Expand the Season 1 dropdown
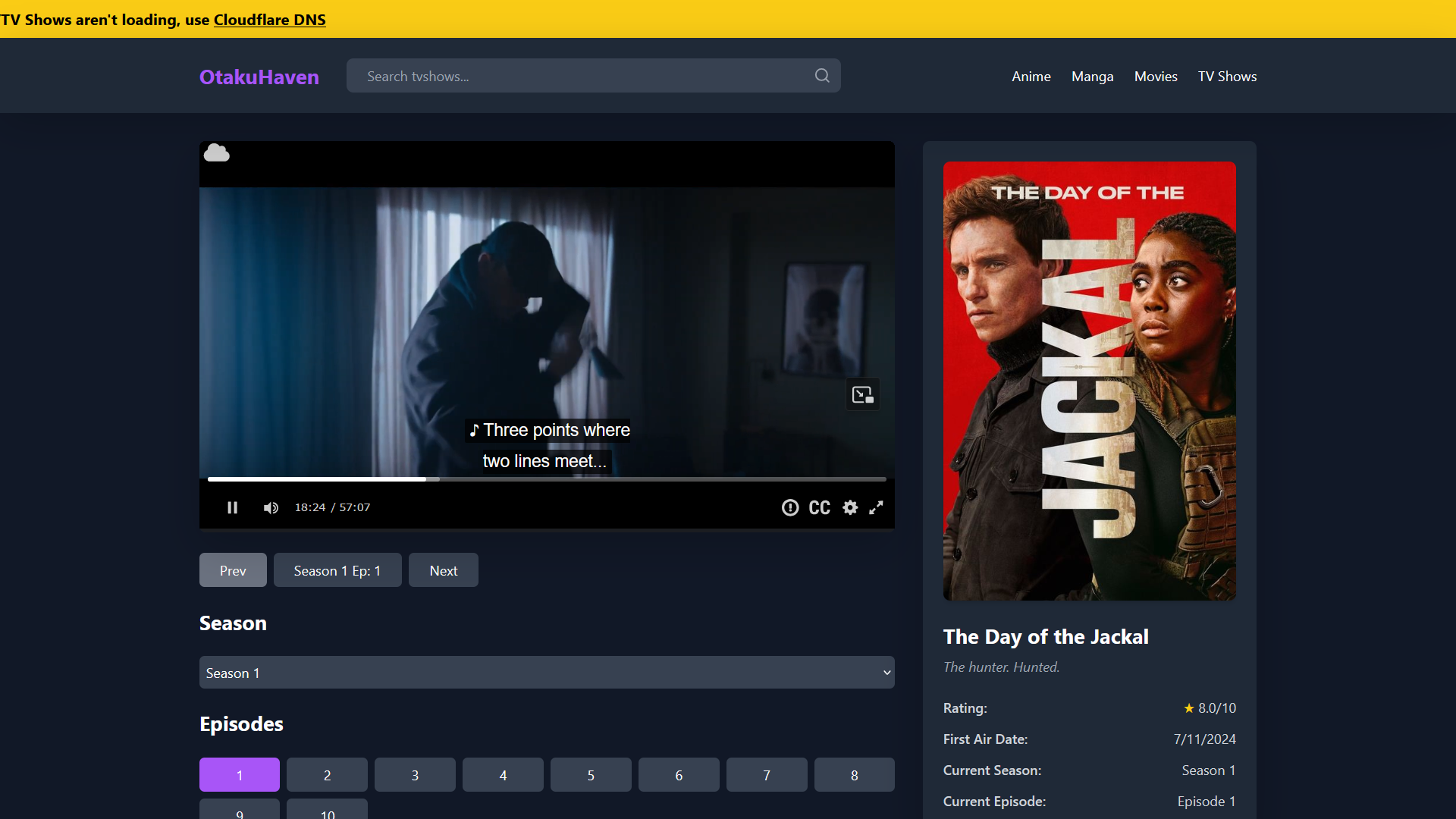Screen dimensions: 1456x819 click(x=546, y=673)
